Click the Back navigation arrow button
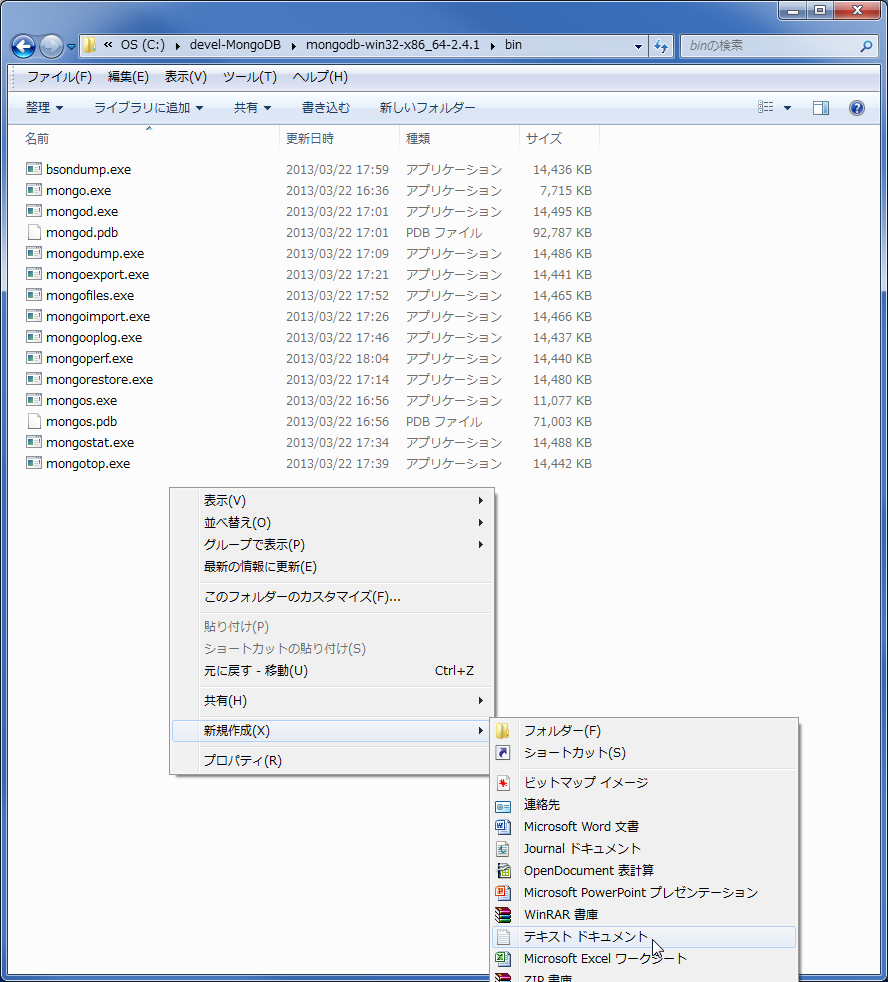888x982 pixels. (23, 46)
